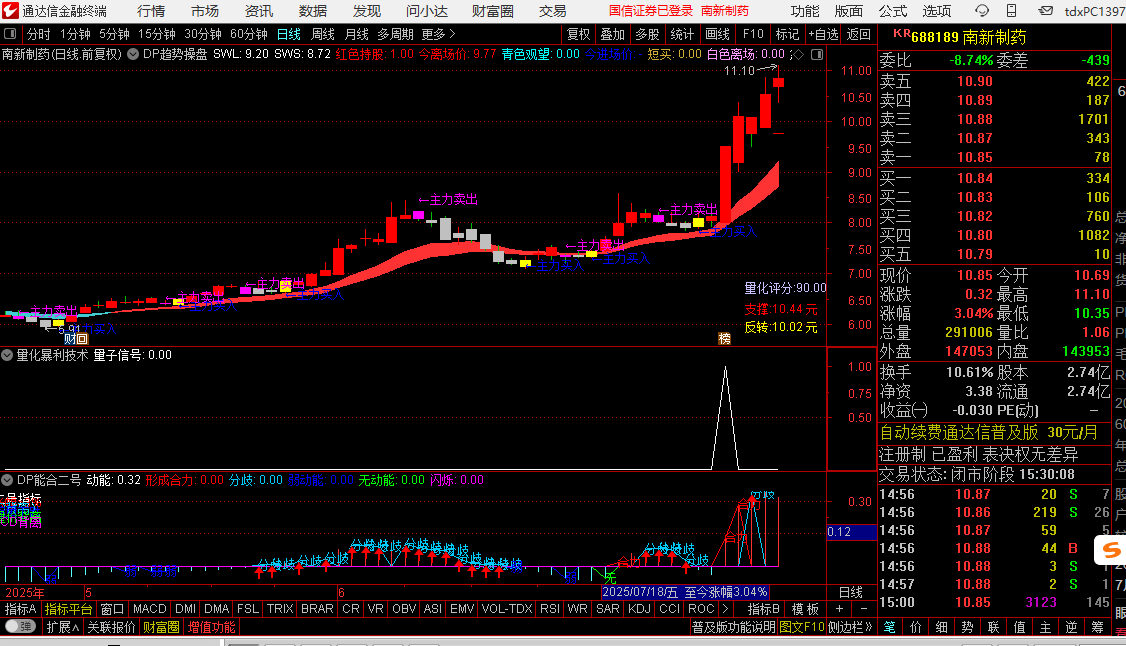Click the KR badge beside stock code
Screen dimensions: 1126x646
(901, 34)
